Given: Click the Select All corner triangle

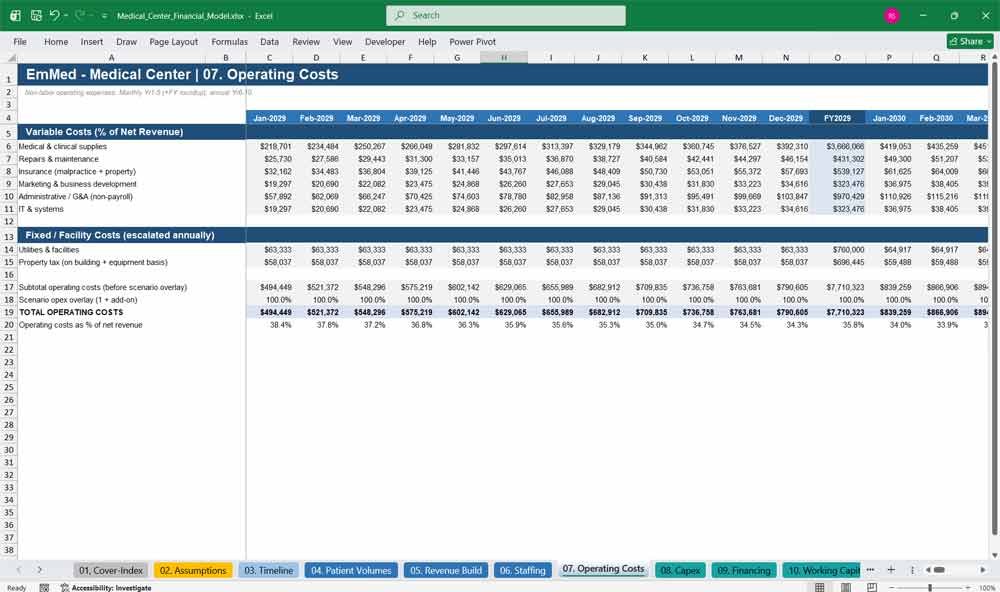Looking at the screenshot, I should pos(11,58).
